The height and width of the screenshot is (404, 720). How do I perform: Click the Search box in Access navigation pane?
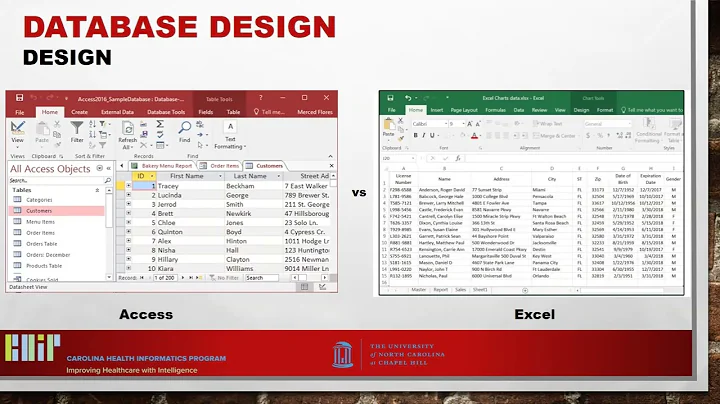pos(56,180)
